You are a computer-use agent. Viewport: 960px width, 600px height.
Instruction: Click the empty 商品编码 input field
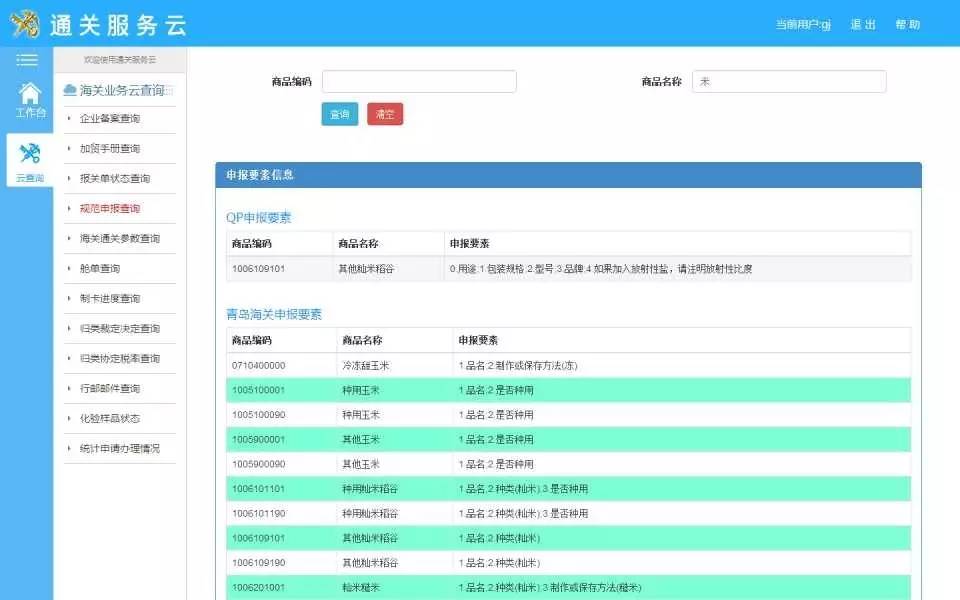419,81
